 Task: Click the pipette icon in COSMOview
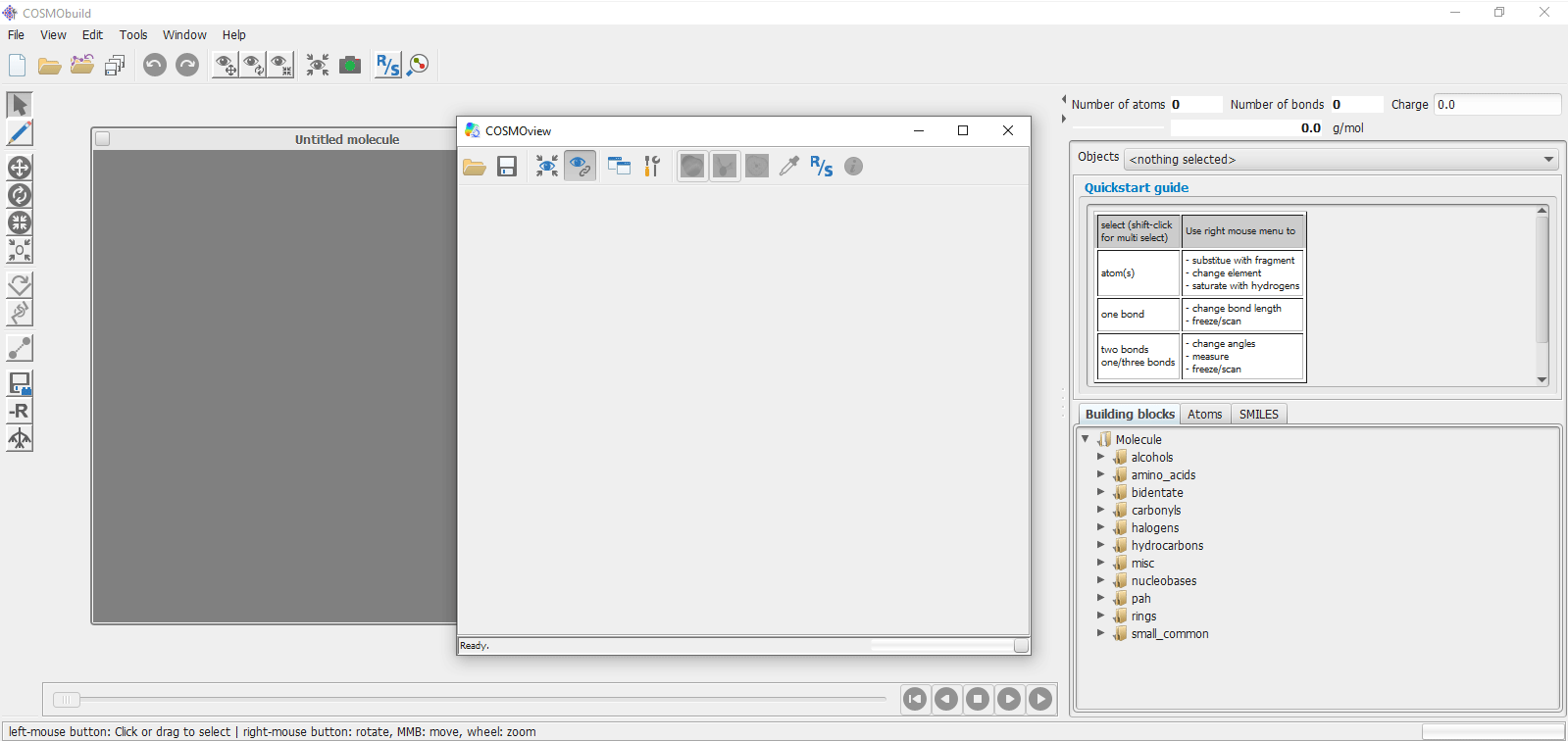click(x=788, y=167)
